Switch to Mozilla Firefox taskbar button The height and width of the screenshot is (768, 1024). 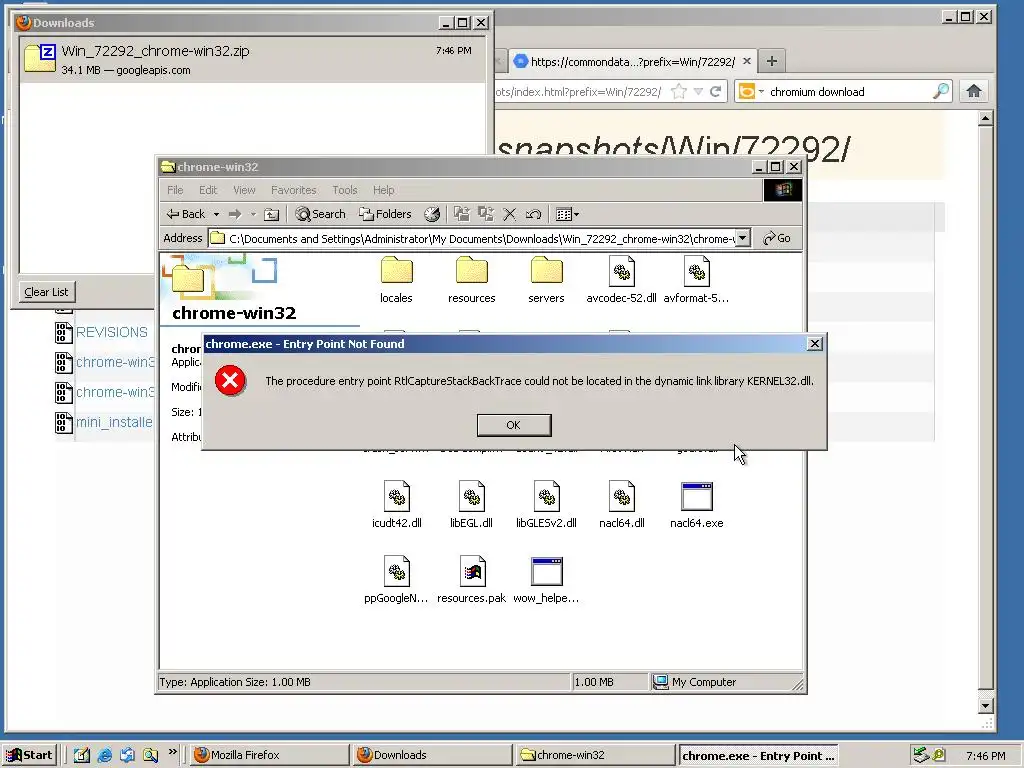coord(270,755)
